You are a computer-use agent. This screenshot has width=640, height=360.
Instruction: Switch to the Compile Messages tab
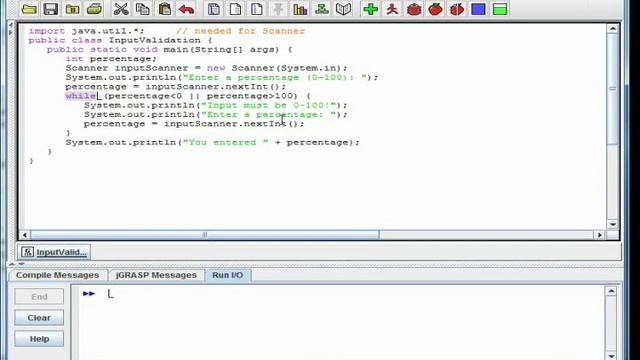[58, 275]
